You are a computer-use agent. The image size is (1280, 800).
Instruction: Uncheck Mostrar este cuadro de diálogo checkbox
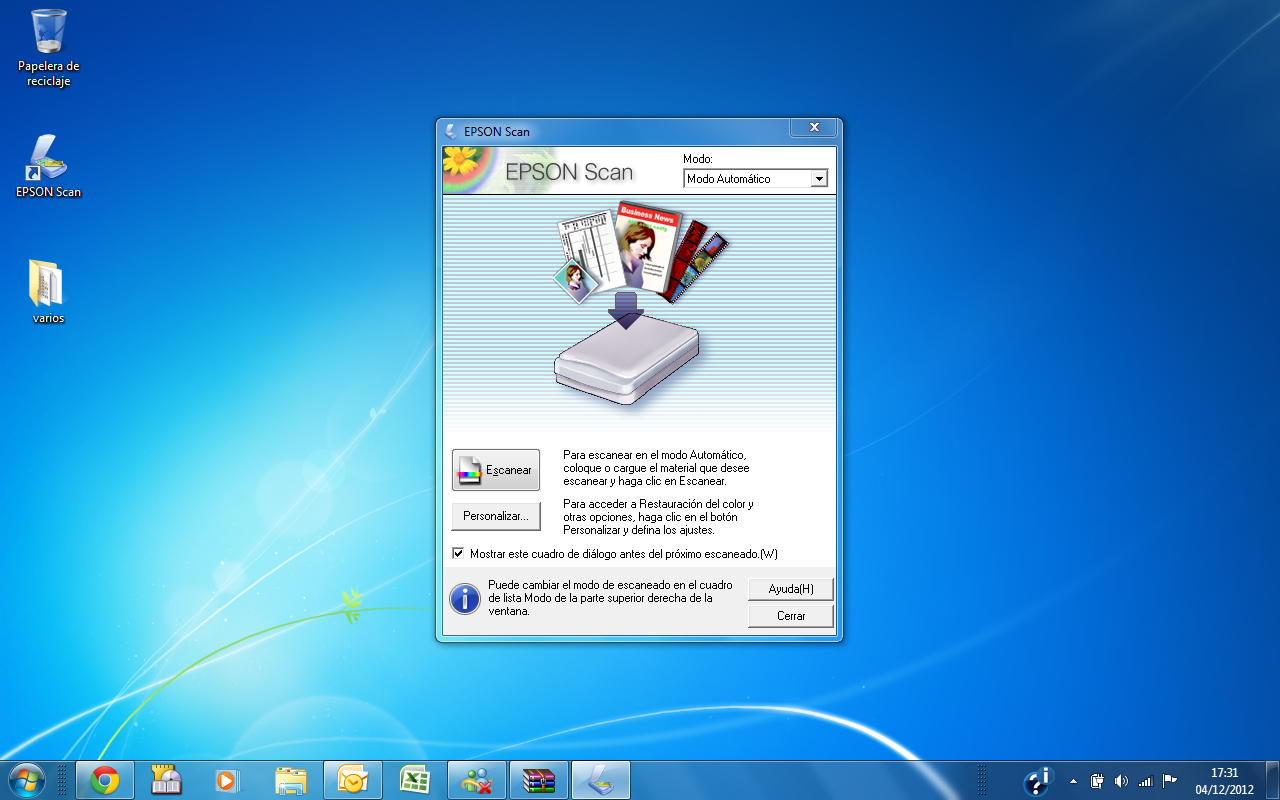point(459,553)
